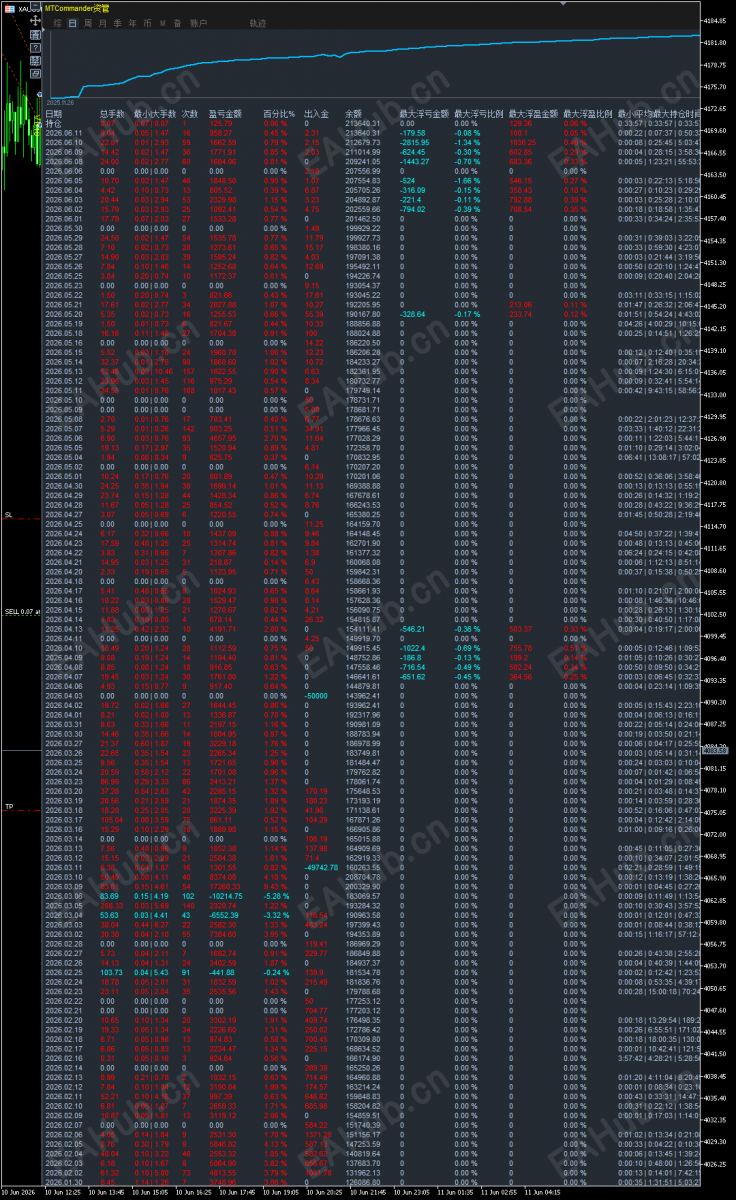Open the calculator icon in side toolbar

[35, 34]
